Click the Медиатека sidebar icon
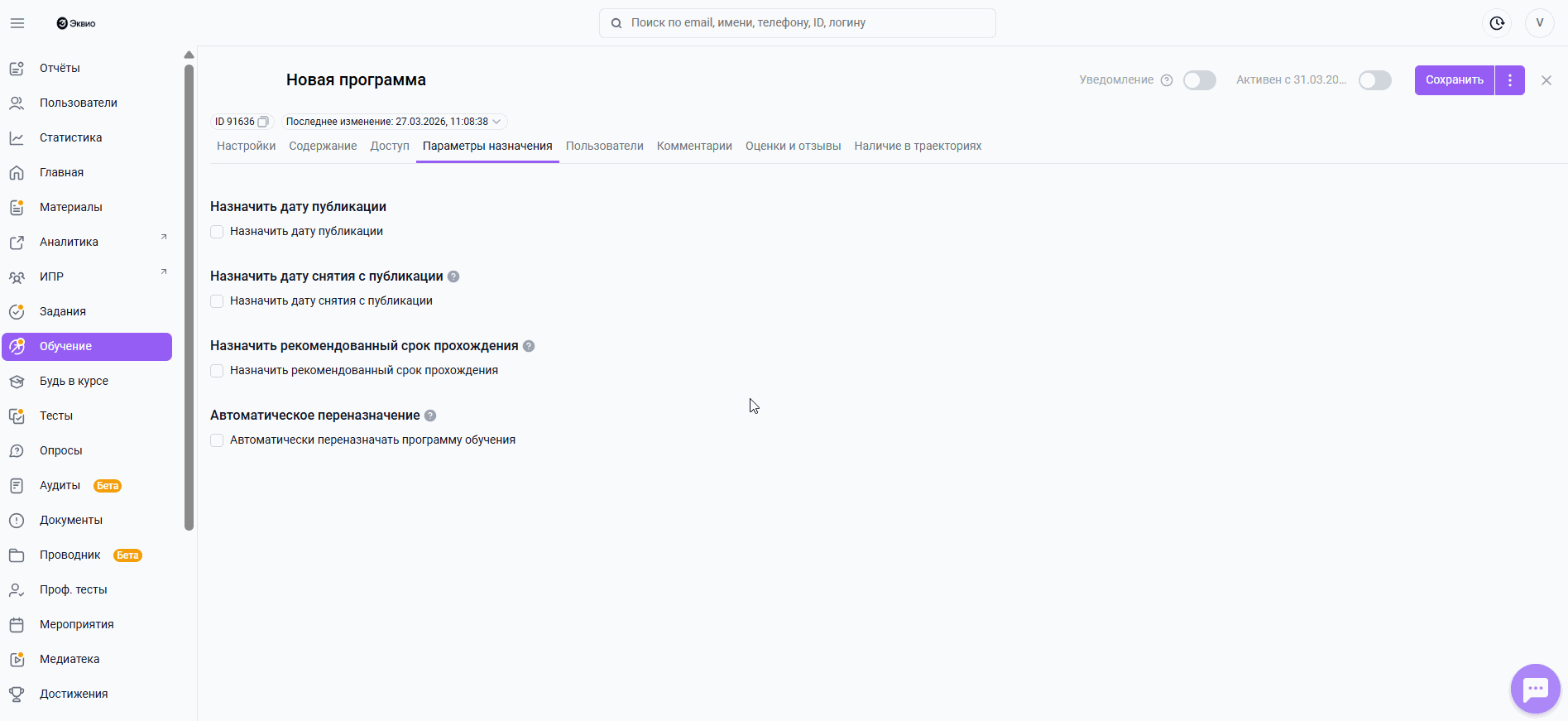 [17, 659]
